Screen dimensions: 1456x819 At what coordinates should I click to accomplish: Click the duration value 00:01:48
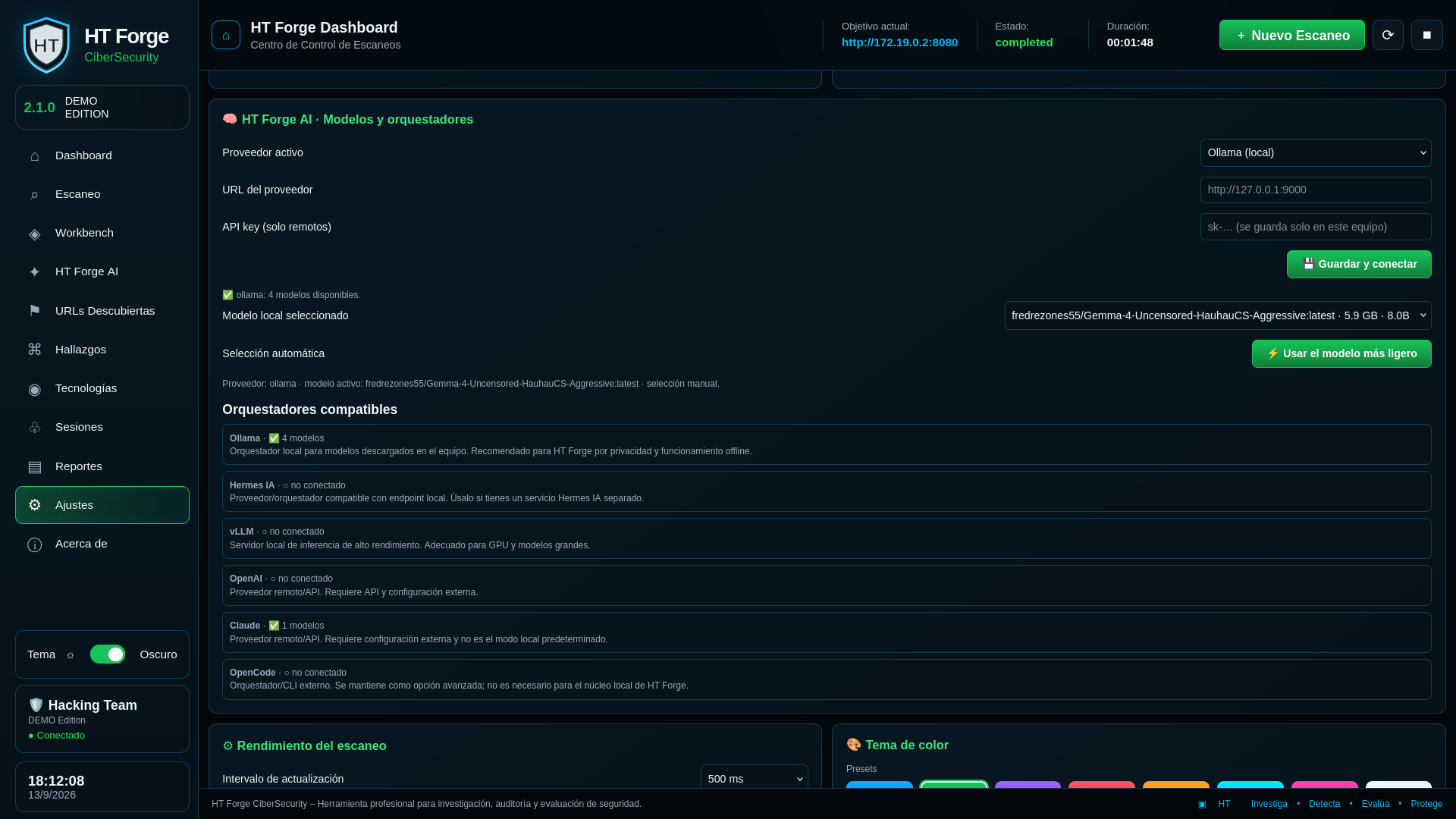tap(1130, 42)
